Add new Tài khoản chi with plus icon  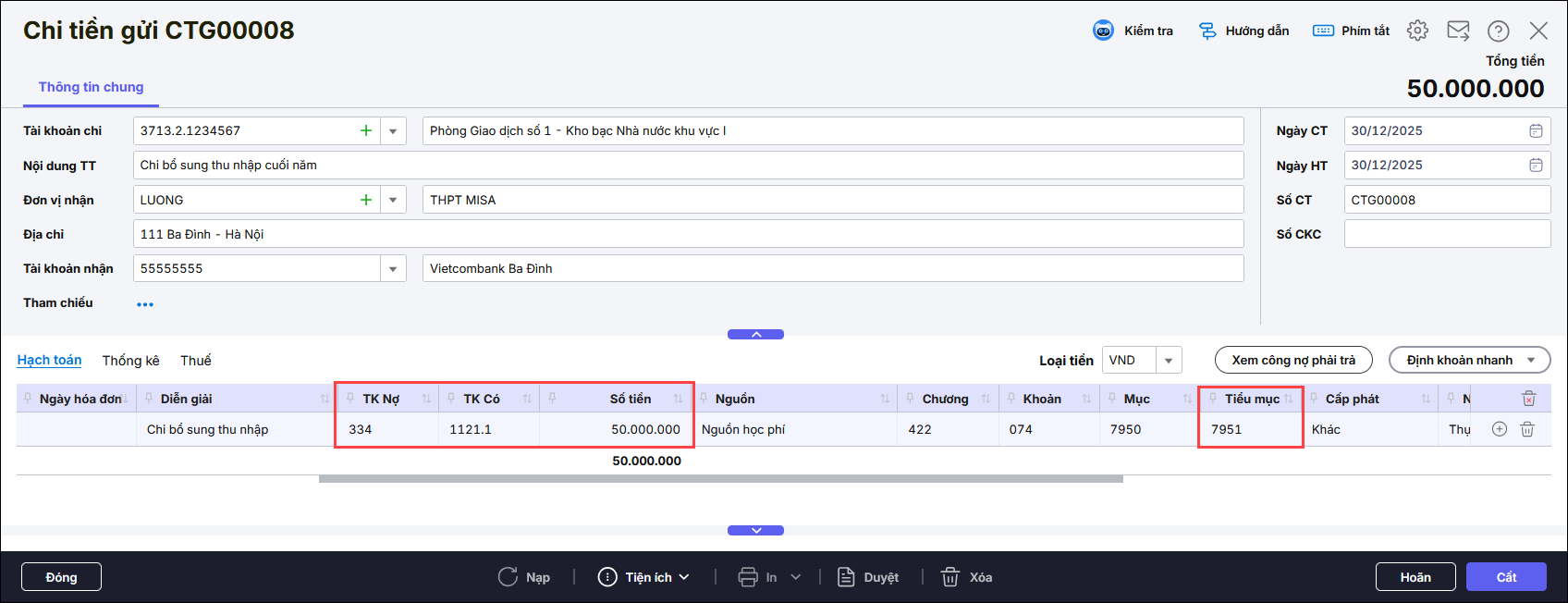[x=366, y=130]
